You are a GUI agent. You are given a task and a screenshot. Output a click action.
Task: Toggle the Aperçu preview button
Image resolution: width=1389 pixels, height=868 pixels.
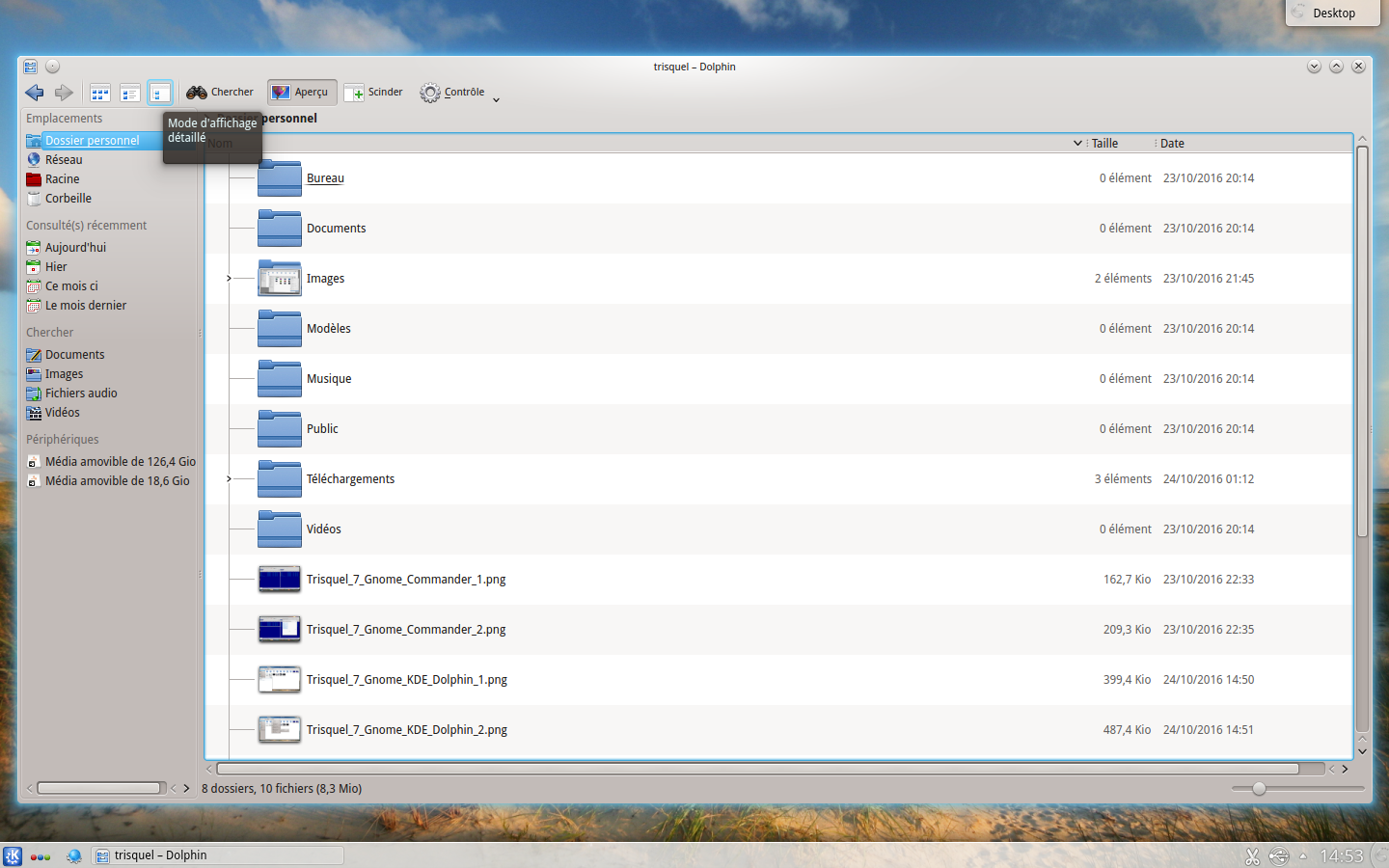click(301, 93)
